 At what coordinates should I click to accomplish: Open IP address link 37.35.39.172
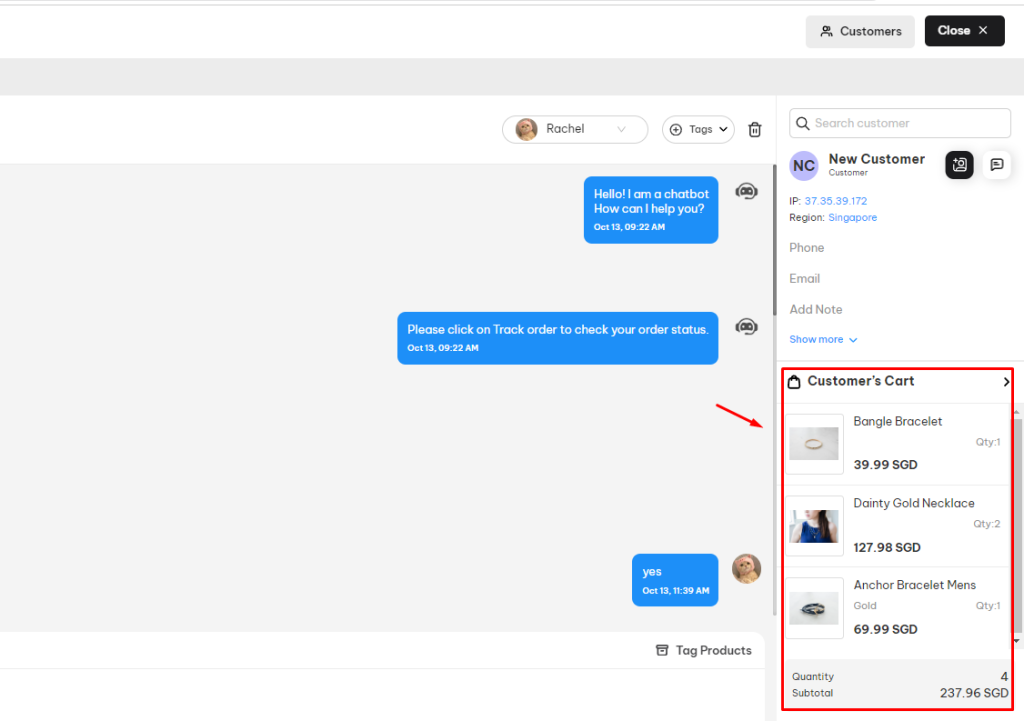[x=835, y=200]
